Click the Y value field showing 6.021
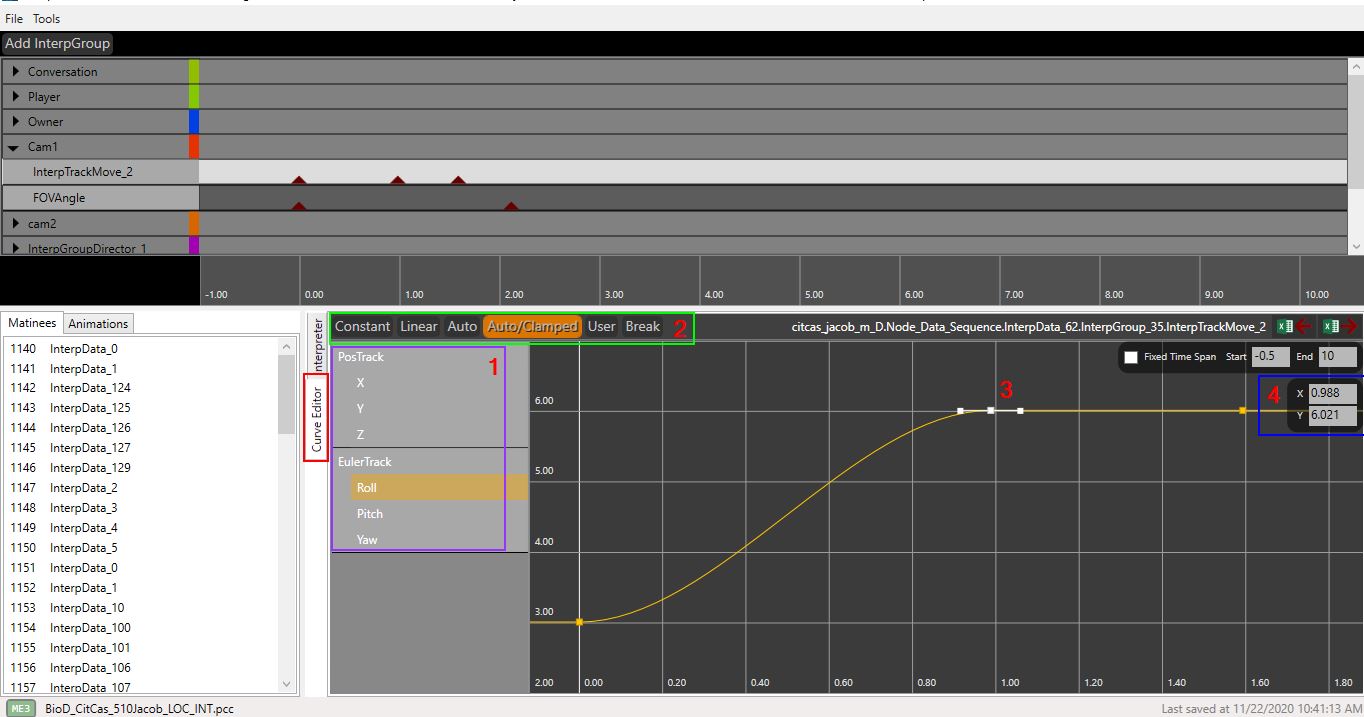 click(1332, 415)
